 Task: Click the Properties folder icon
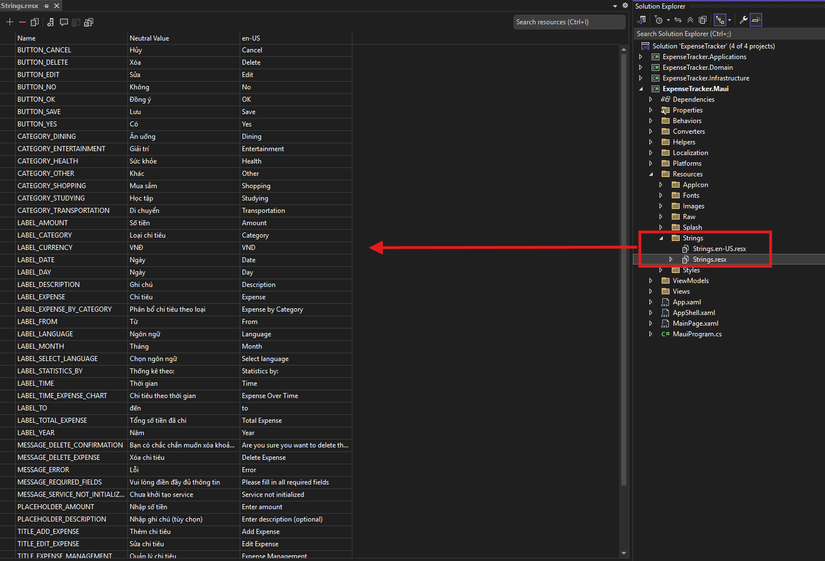coord(666,110)
